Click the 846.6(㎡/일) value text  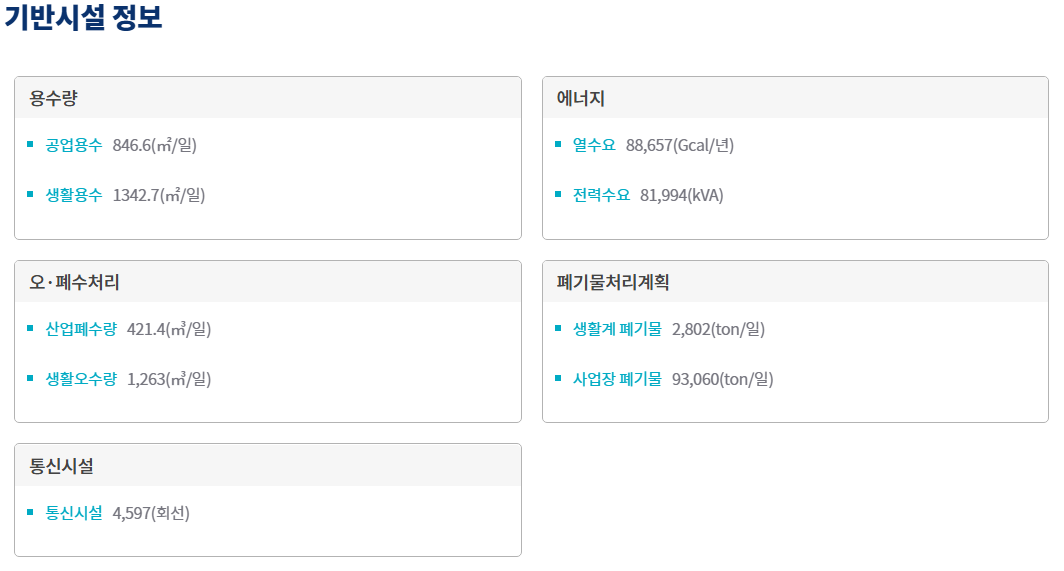click(x=155, y=145)
